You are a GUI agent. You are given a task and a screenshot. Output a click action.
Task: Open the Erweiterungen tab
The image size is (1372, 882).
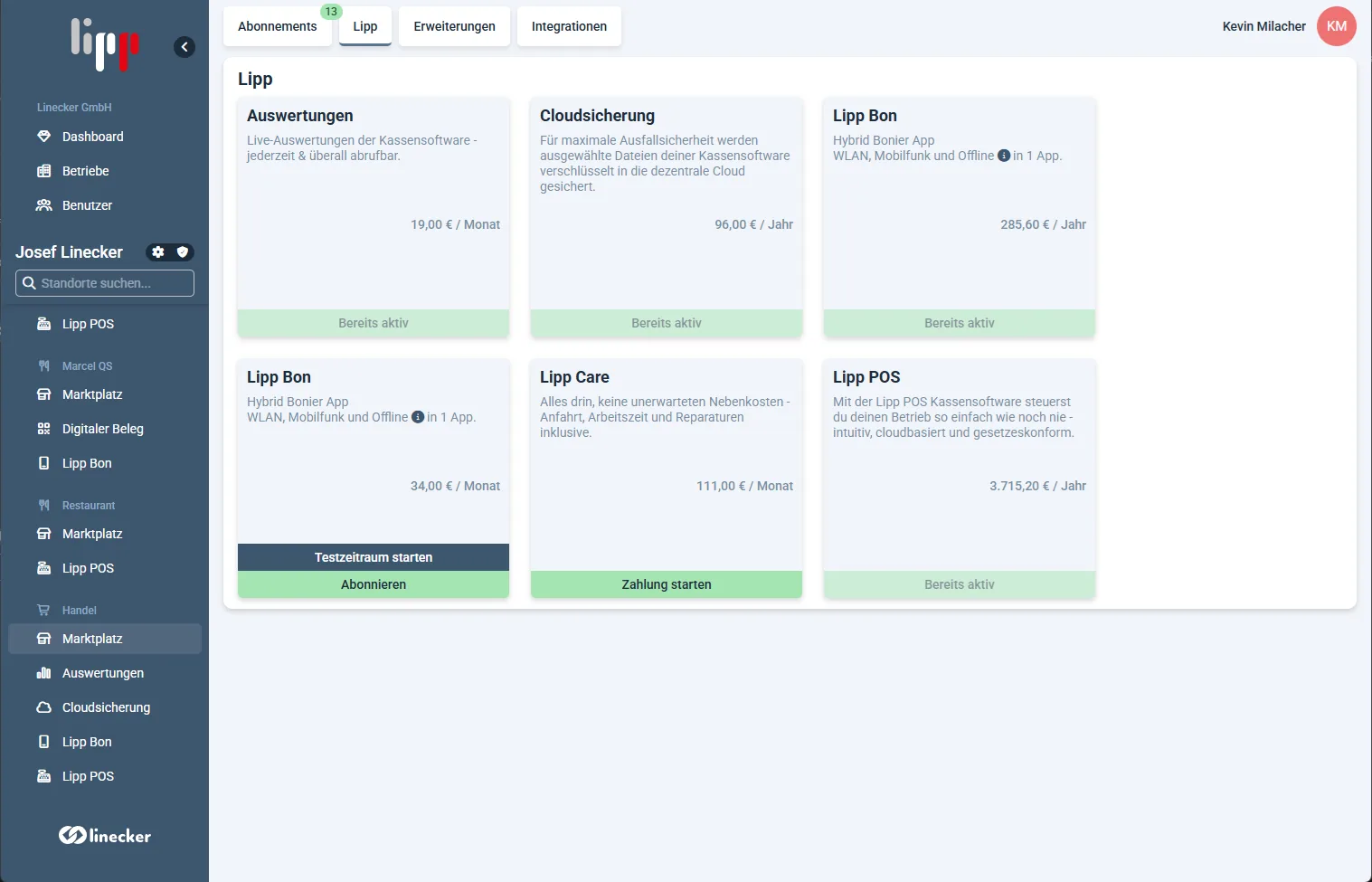coord(455,26)
